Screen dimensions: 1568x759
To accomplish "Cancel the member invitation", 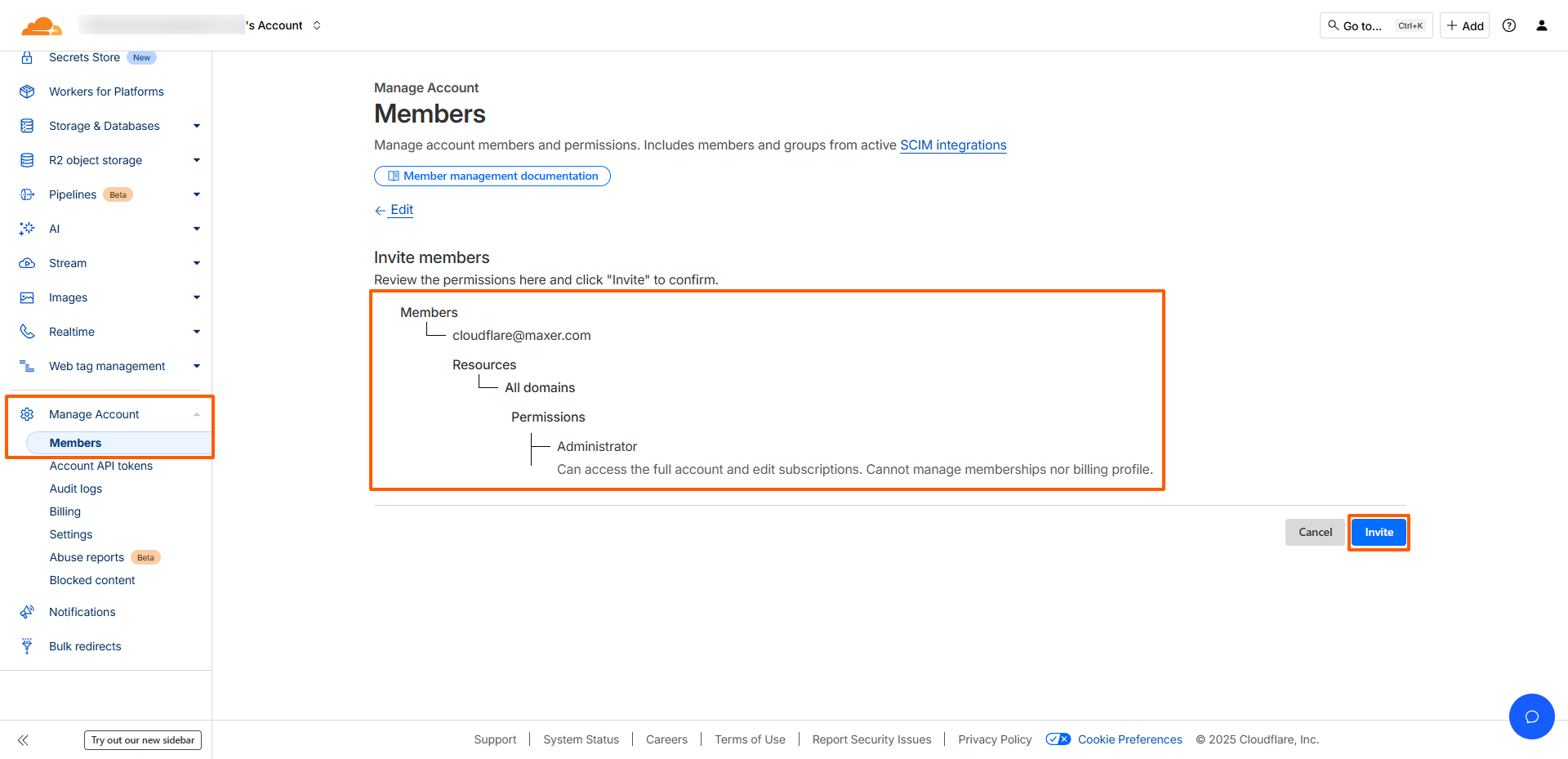I will pos(1315,532).
